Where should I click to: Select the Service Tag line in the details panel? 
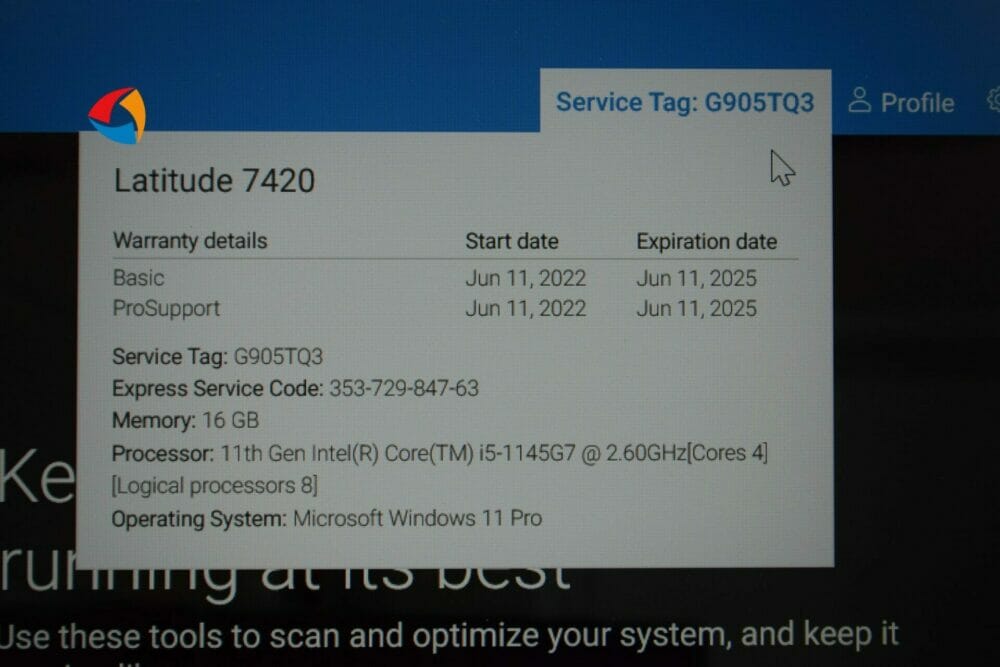coord(217,356)
